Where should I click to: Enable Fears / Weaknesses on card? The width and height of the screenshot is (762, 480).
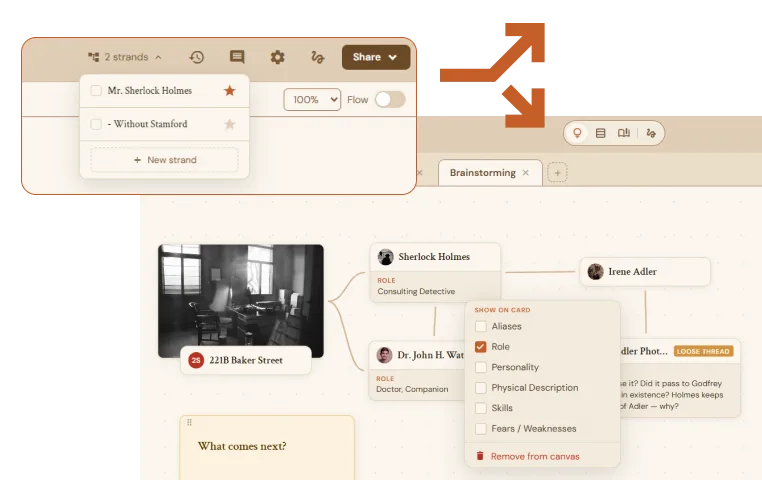[481, 429]
